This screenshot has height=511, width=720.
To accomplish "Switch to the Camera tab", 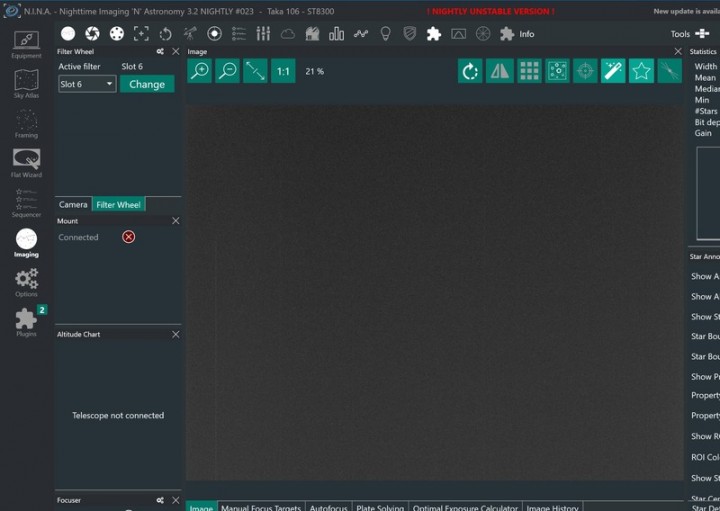I will pyautogui.click(x=73, y=204).
